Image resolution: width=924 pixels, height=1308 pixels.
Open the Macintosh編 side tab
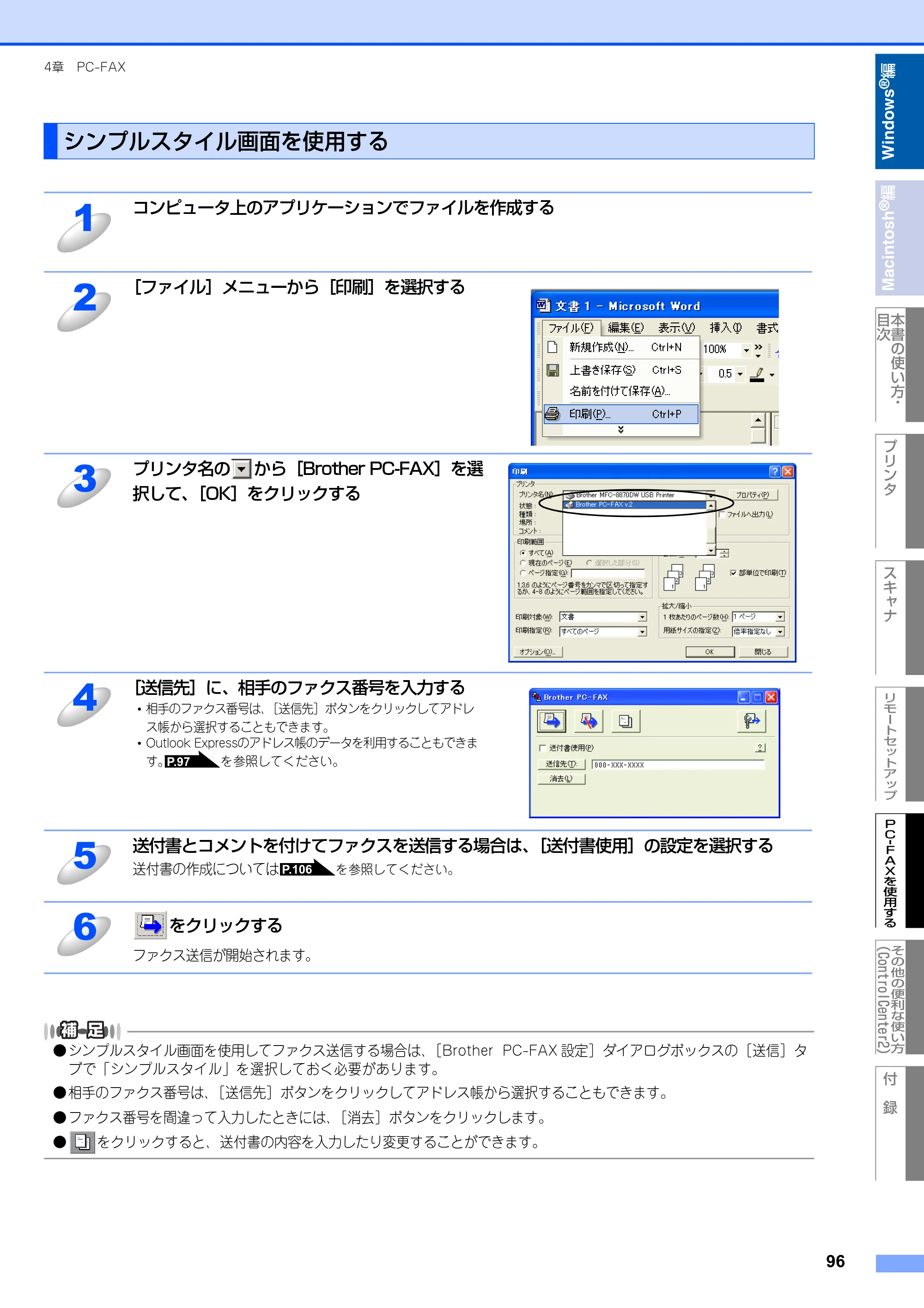(899, 237)
